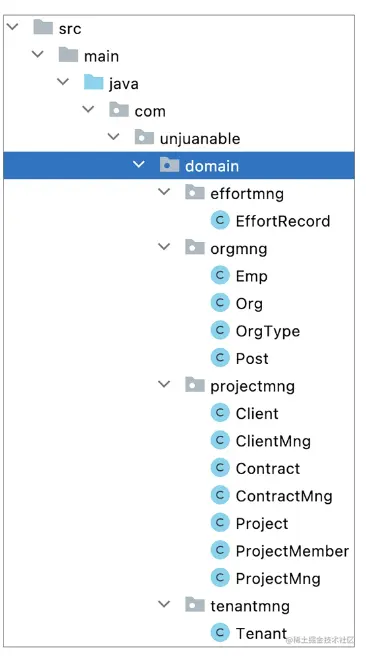The image size is (366, 656).
Task: Collapse the src folder chevron
Action: [x=13, y=27]
